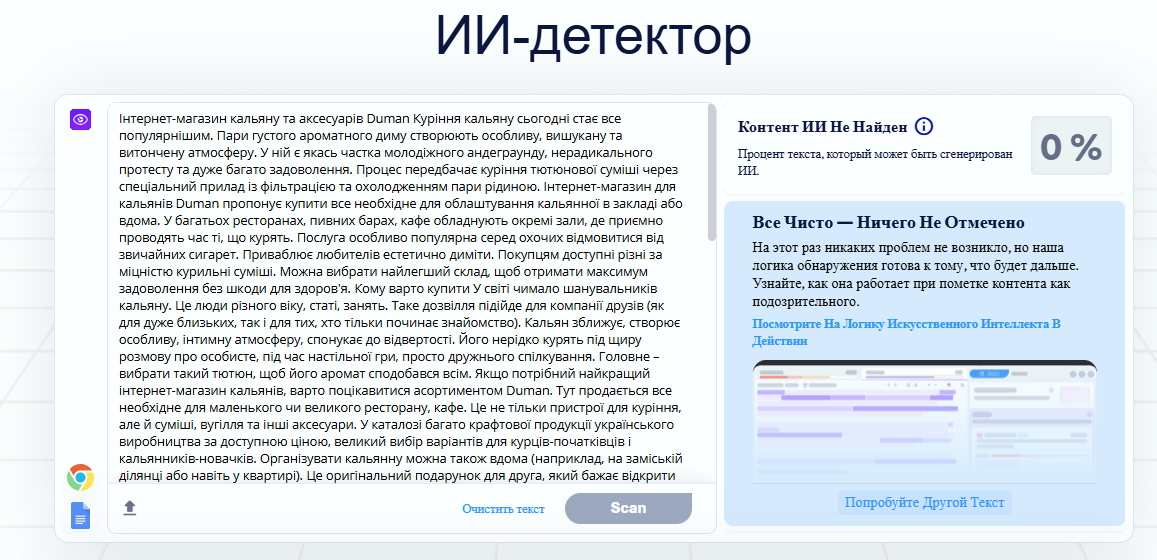Click the sentence starting На этот раз никаких проблем
Viewport: 1157px width, 560px height.
click(x=918, y=274)
